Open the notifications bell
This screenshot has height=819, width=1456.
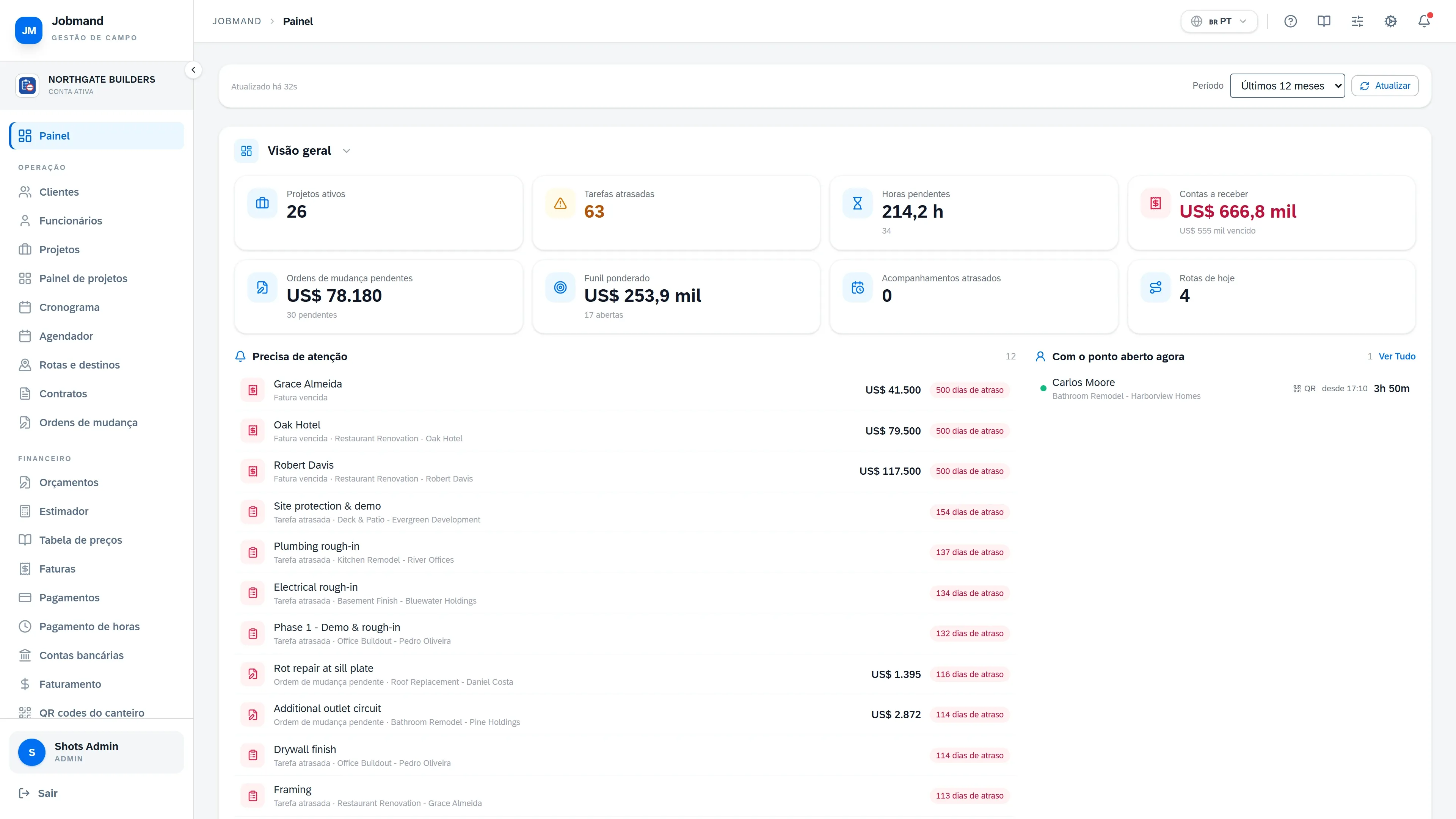click(1424, 22)
